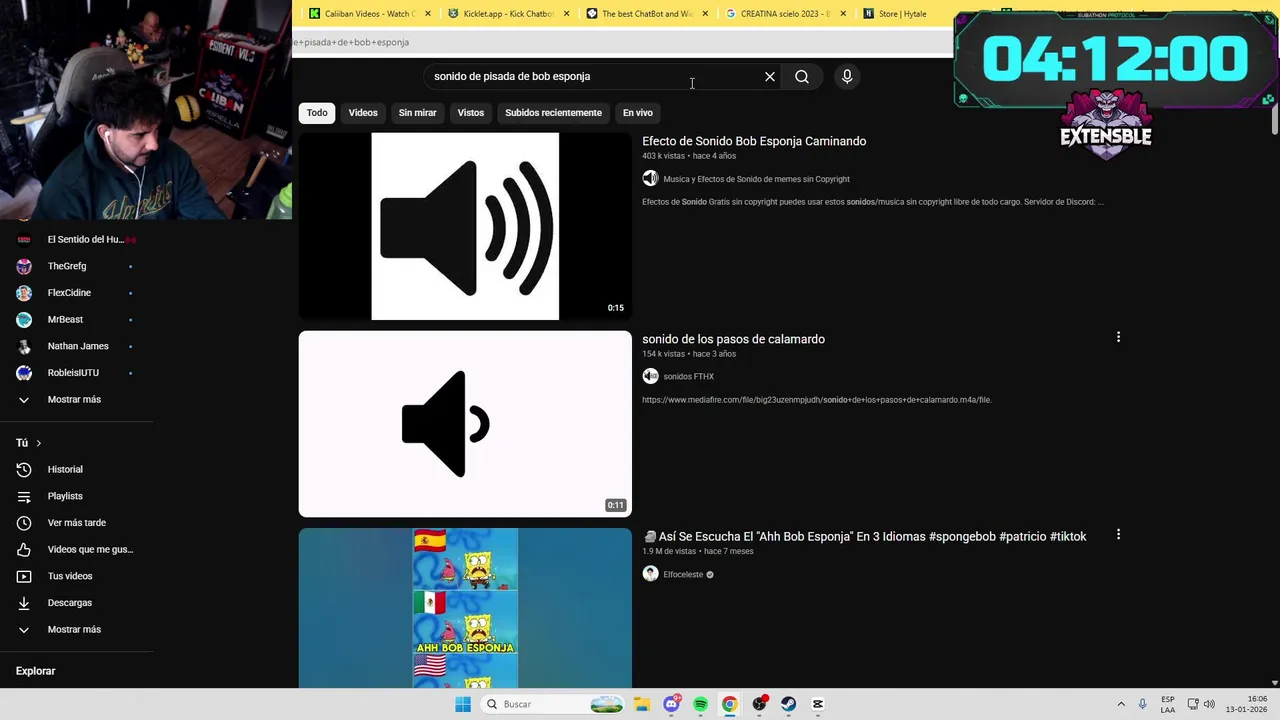The width and height of the screenshot is (1280, 720).
Task: Switch to Kicklet.app browser tab
Action: click(508, 14)
